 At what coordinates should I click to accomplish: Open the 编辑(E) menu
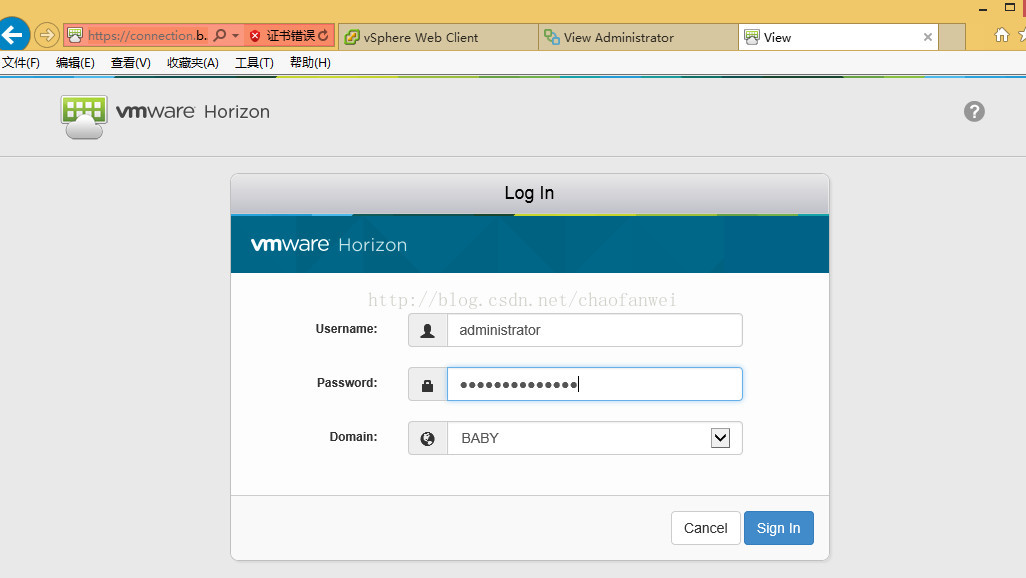(75, 63)
